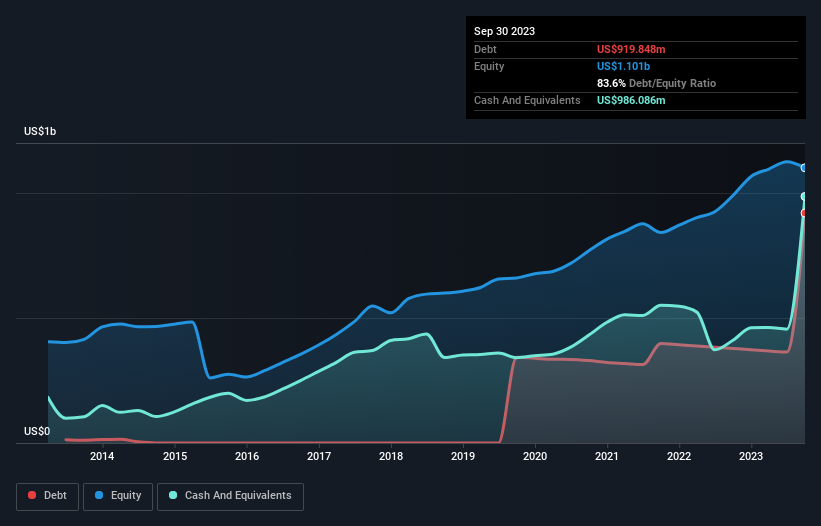This screenshot has height=526, width=821.
Task: Click the blue Equity data point marker
Action: 804,168
